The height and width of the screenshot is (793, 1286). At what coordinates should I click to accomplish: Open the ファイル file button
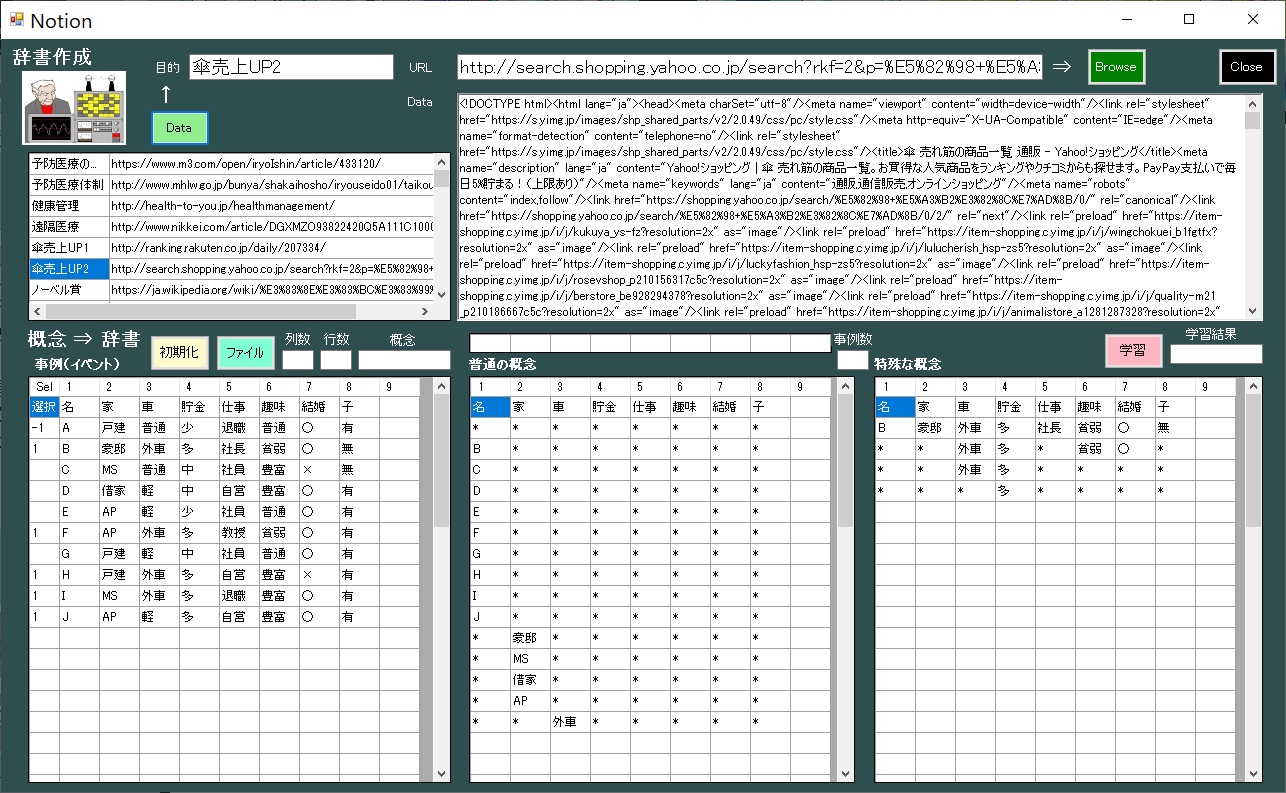244,352
